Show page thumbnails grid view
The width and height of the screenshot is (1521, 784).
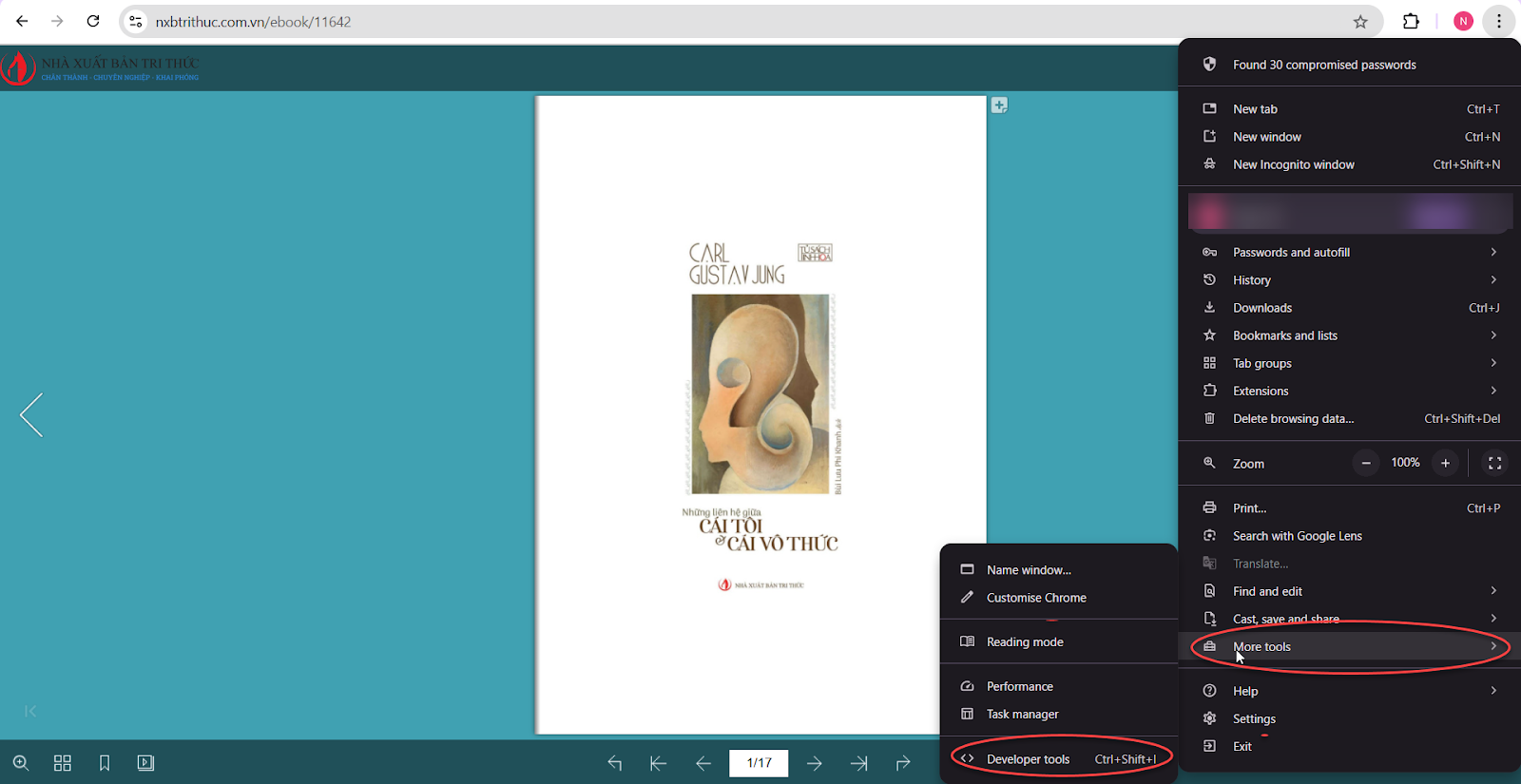tap(63, 763)
